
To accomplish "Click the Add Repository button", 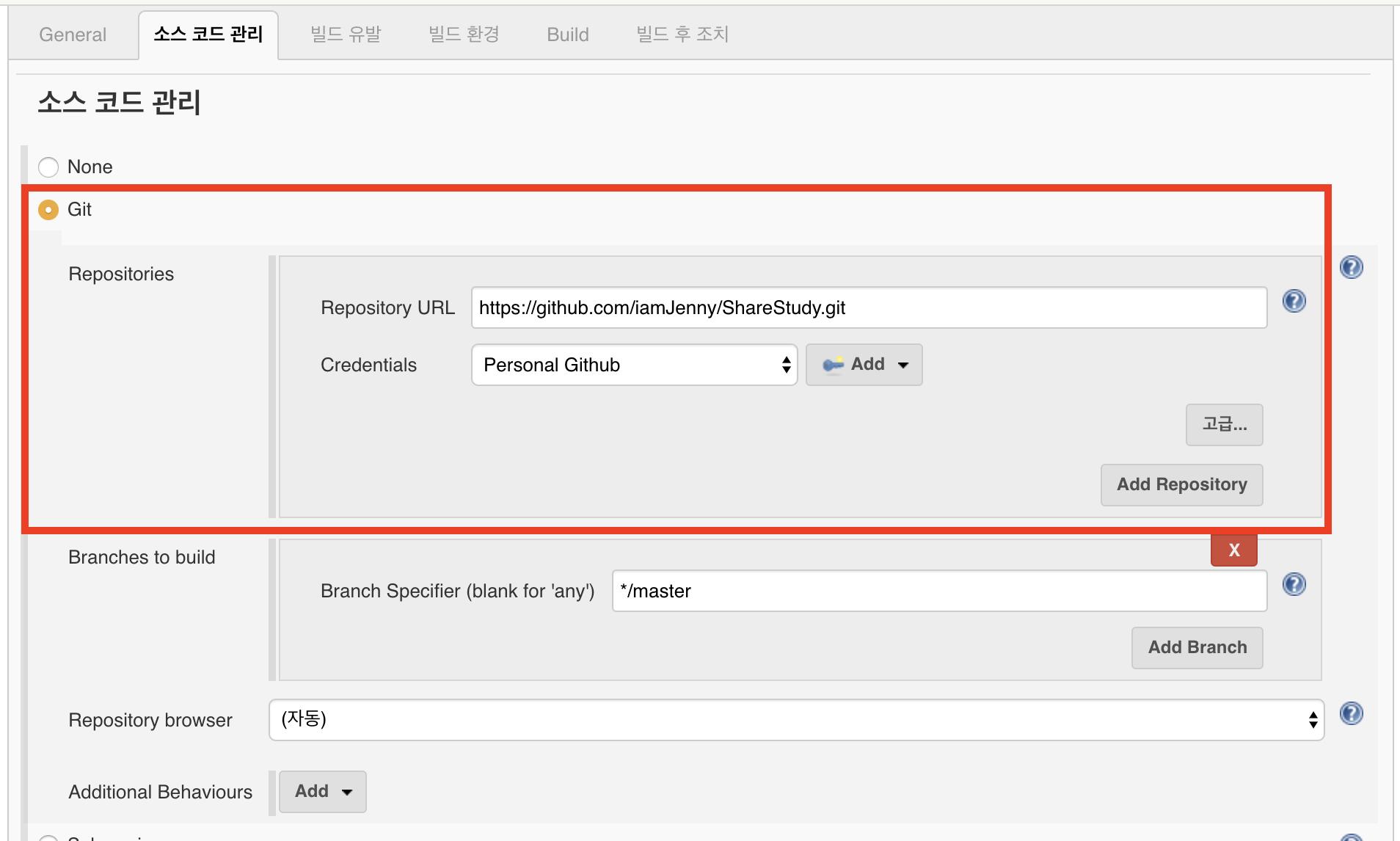I will [1181, 484].
